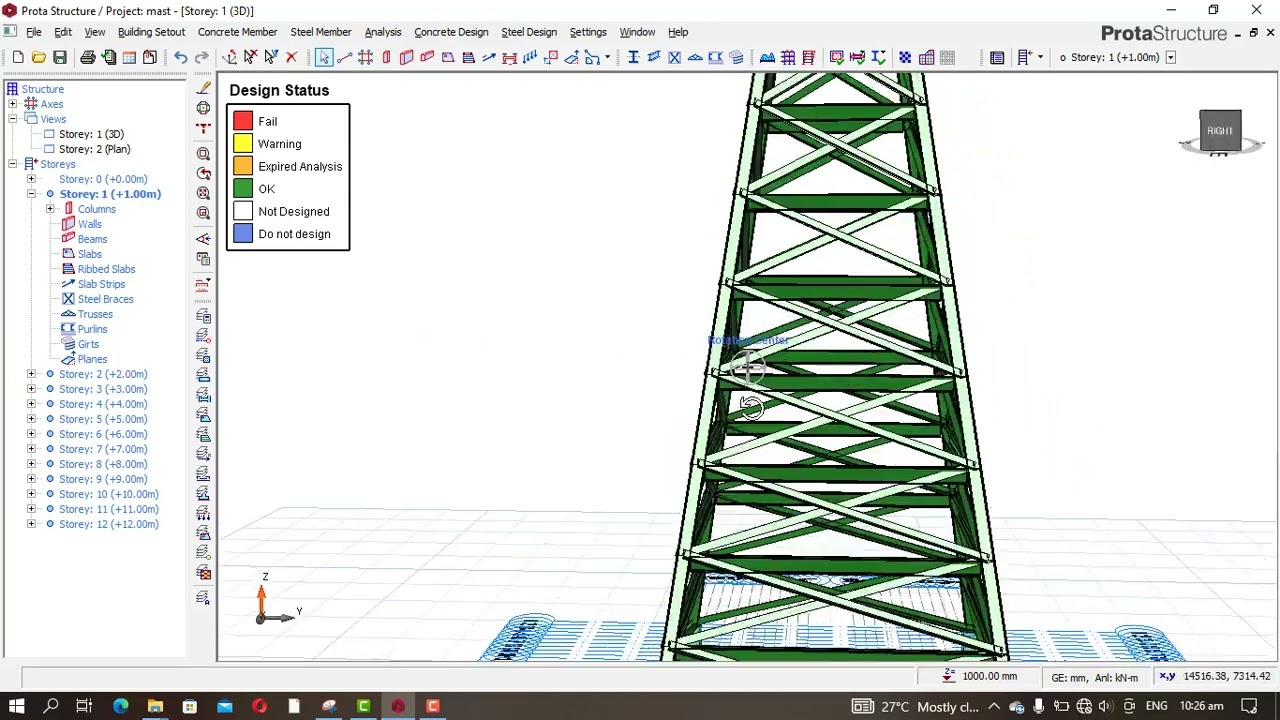The height and width of the screenshot is (720, 1280).
Task: Collapse the Storeys tree node
Action: (12, 164)
